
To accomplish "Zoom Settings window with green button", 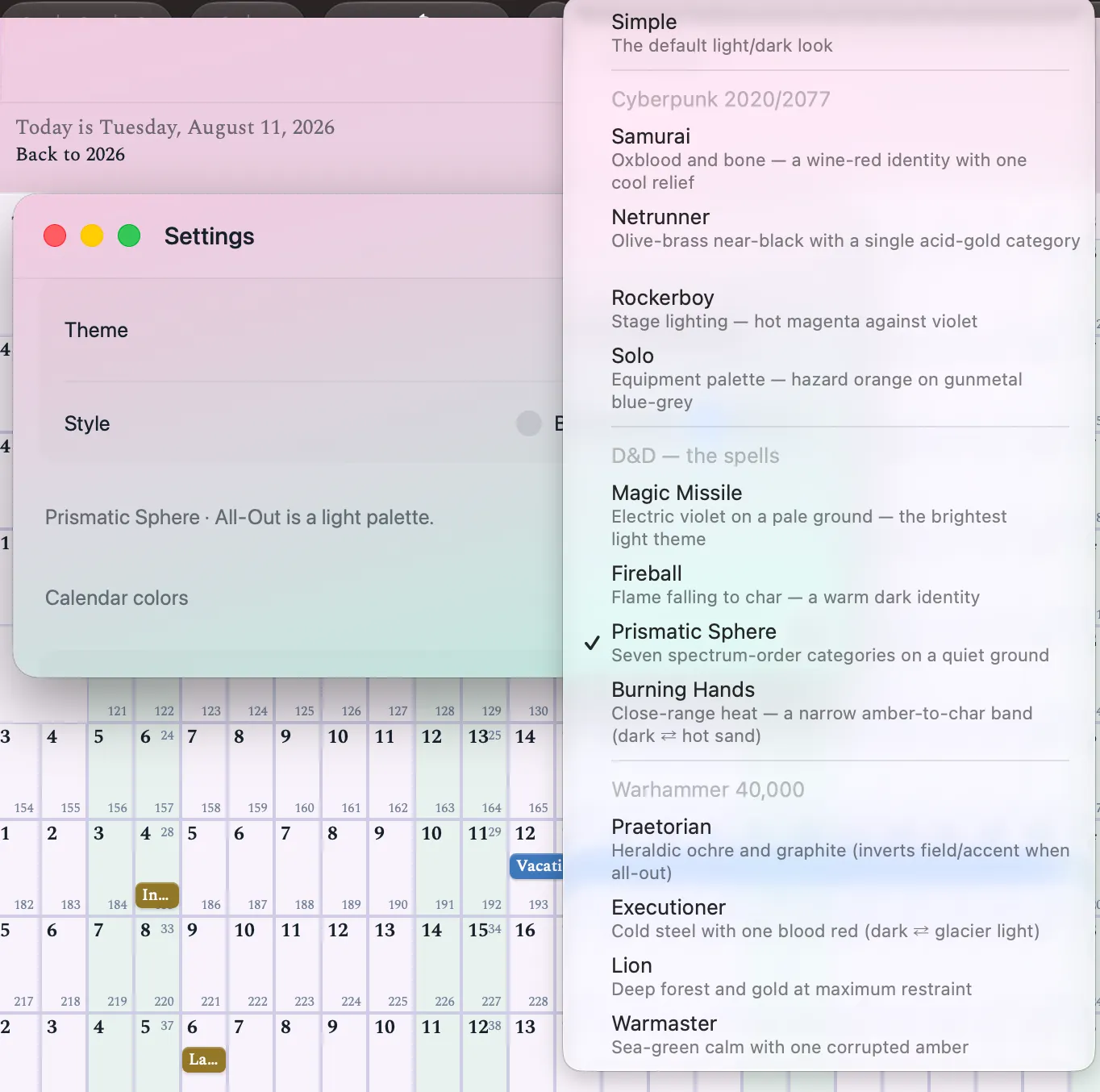I will pyautogui.click(x=129, y=235).
